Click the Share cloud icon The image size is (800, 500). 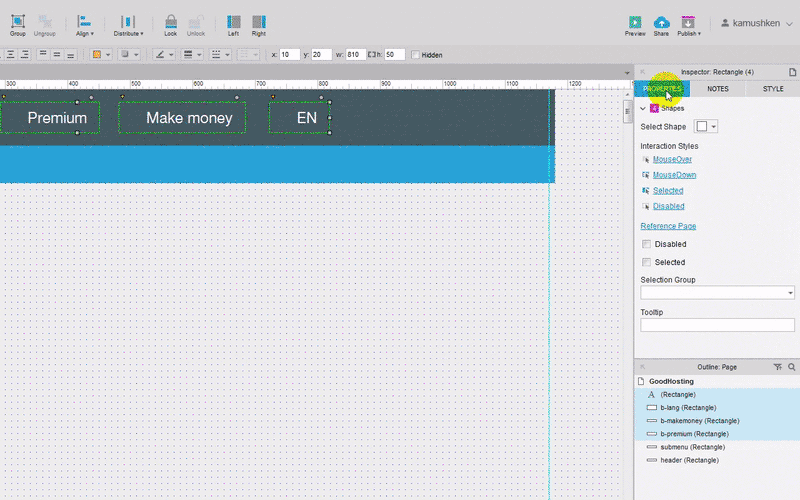click(661, 22)
